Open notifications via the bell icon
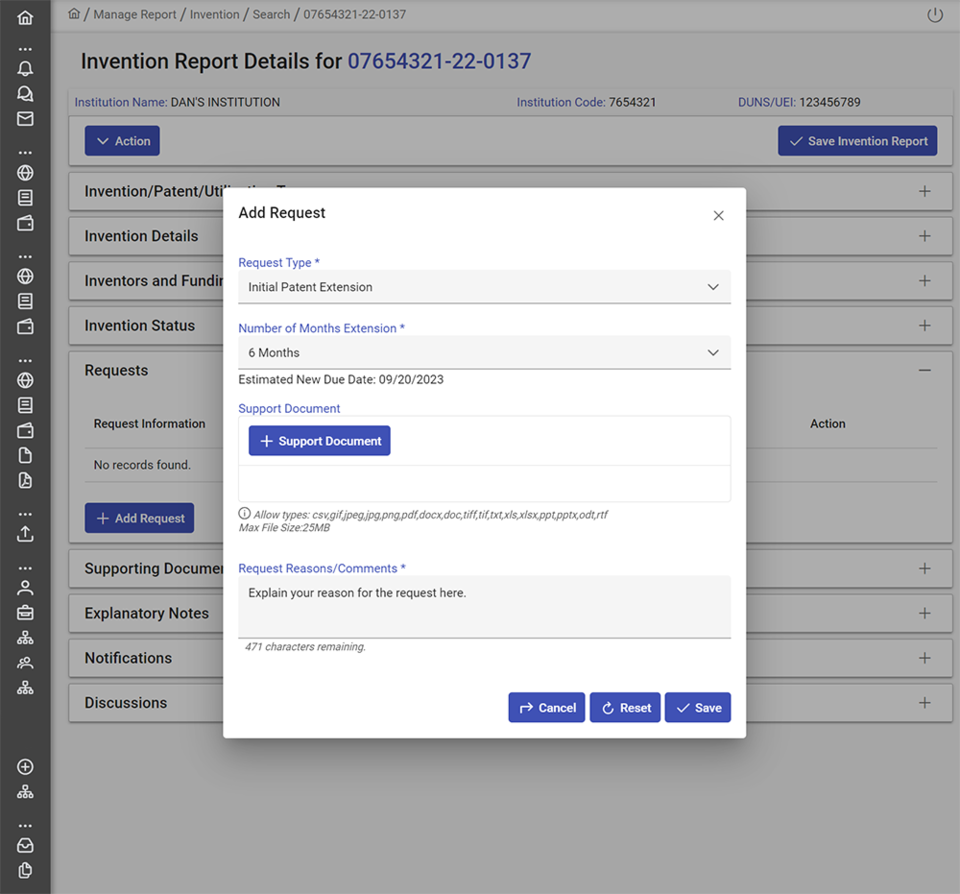Image resolution: width=960 pixels, height=894 pixels. click(x=25, y=68)
